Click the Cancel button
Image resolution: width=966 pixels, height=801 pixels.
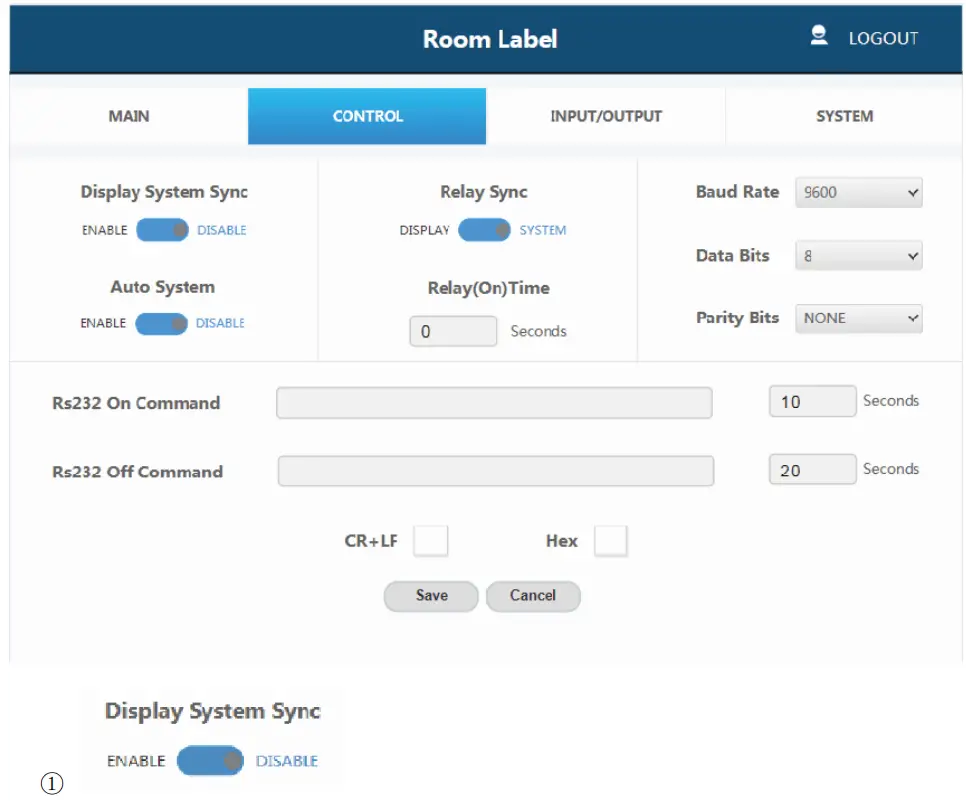532,596
